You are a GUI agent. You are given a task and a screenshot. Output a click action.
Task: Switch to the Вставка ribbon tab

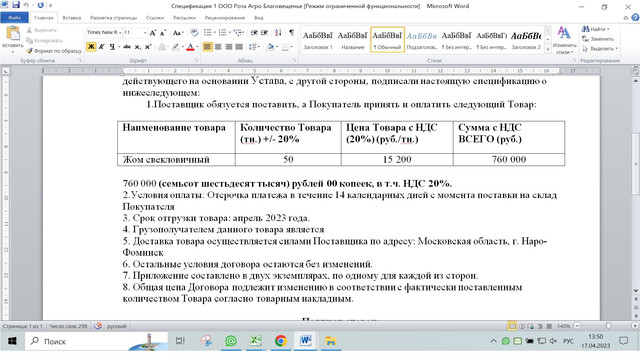[72, 18]
